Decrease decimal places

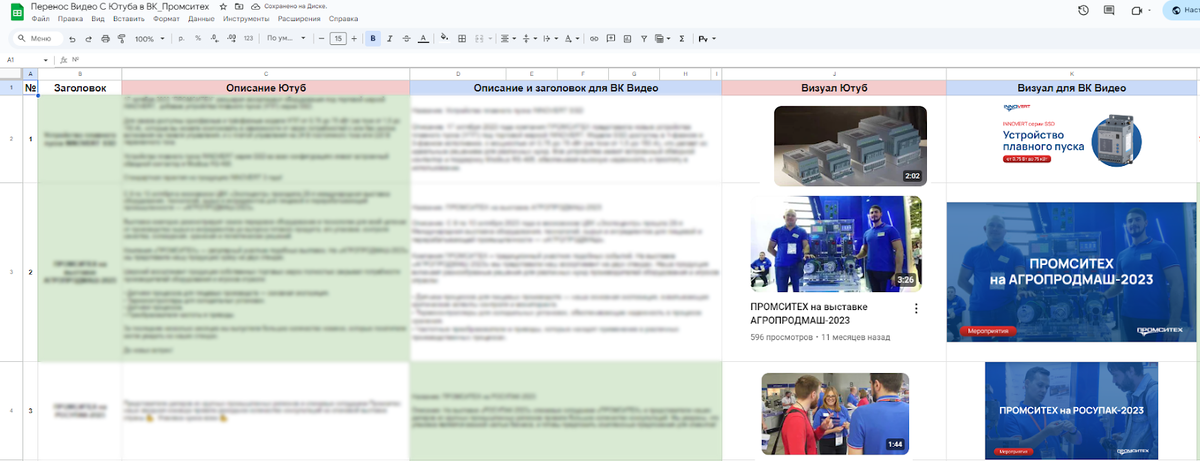(x=214, y=39)
